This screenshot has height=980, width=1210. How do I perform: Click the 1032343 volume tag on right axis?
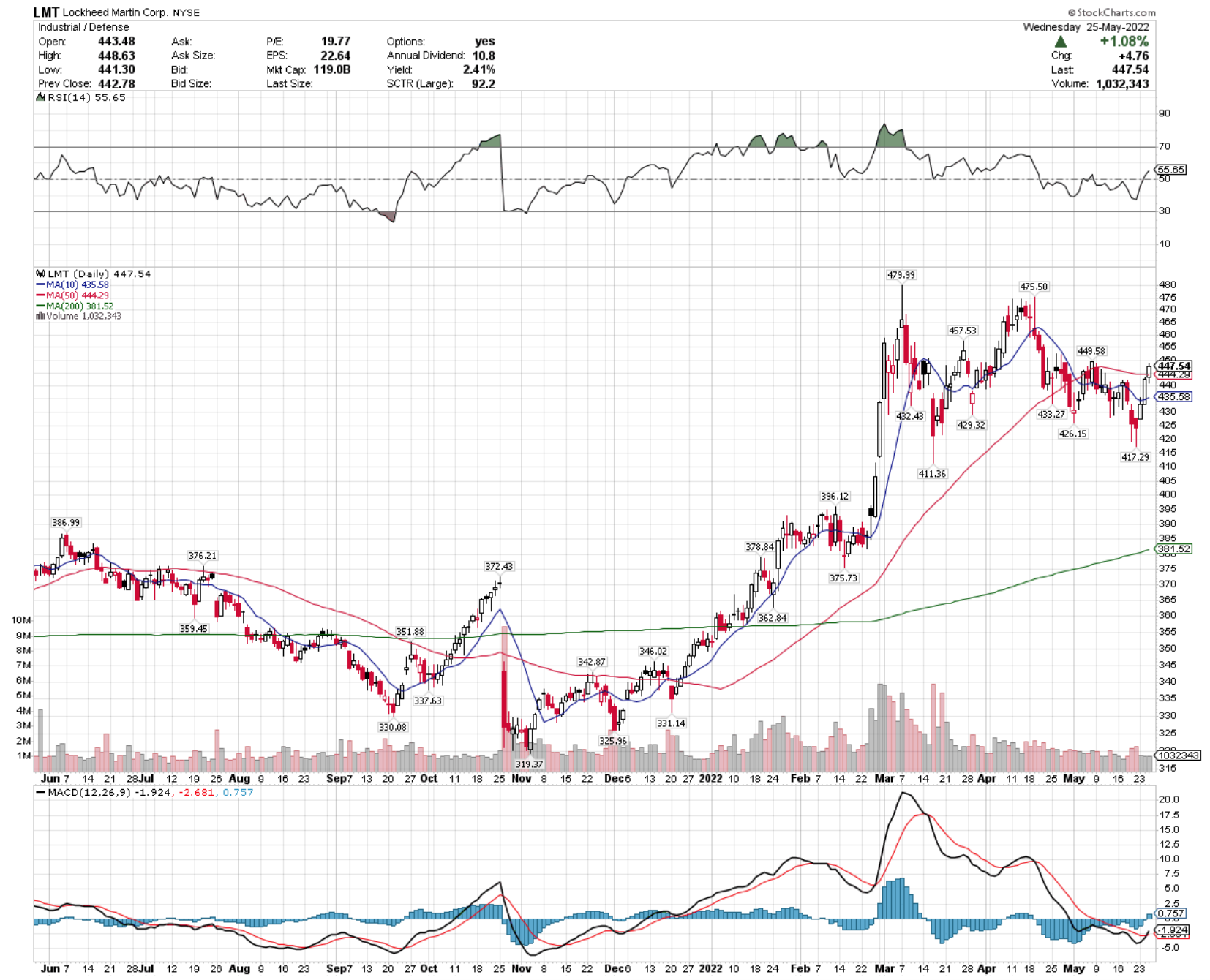tap(1178, 755)
